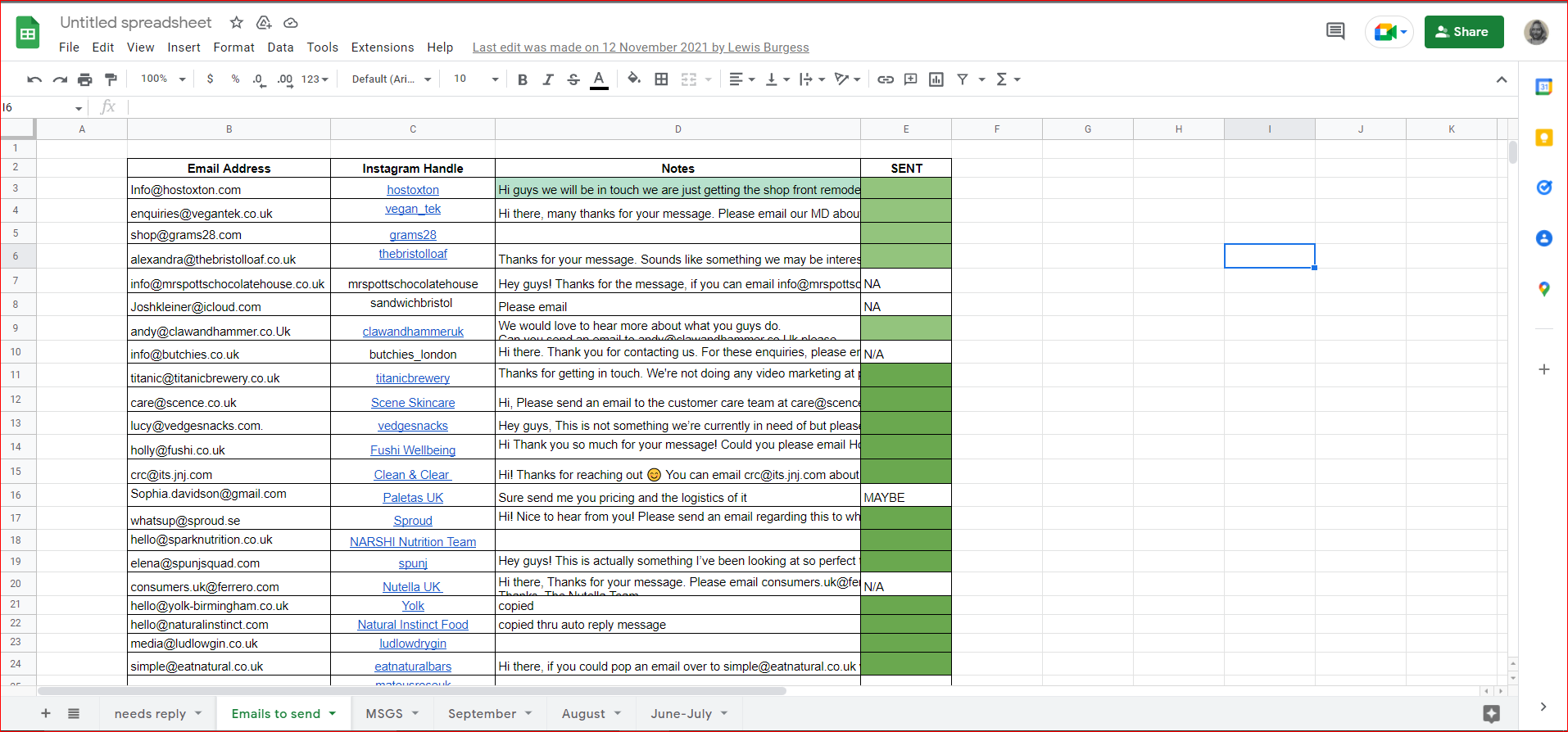Screen dimensions: 1568x732
Task: Open the font family dropdown
Action: coord(391,79)
